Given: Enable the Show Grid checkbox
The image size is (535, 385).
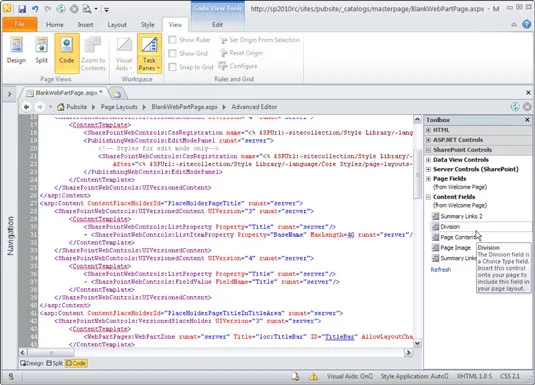Looking at the screenshot, I should pyautogui.click(x=173, y=54).
